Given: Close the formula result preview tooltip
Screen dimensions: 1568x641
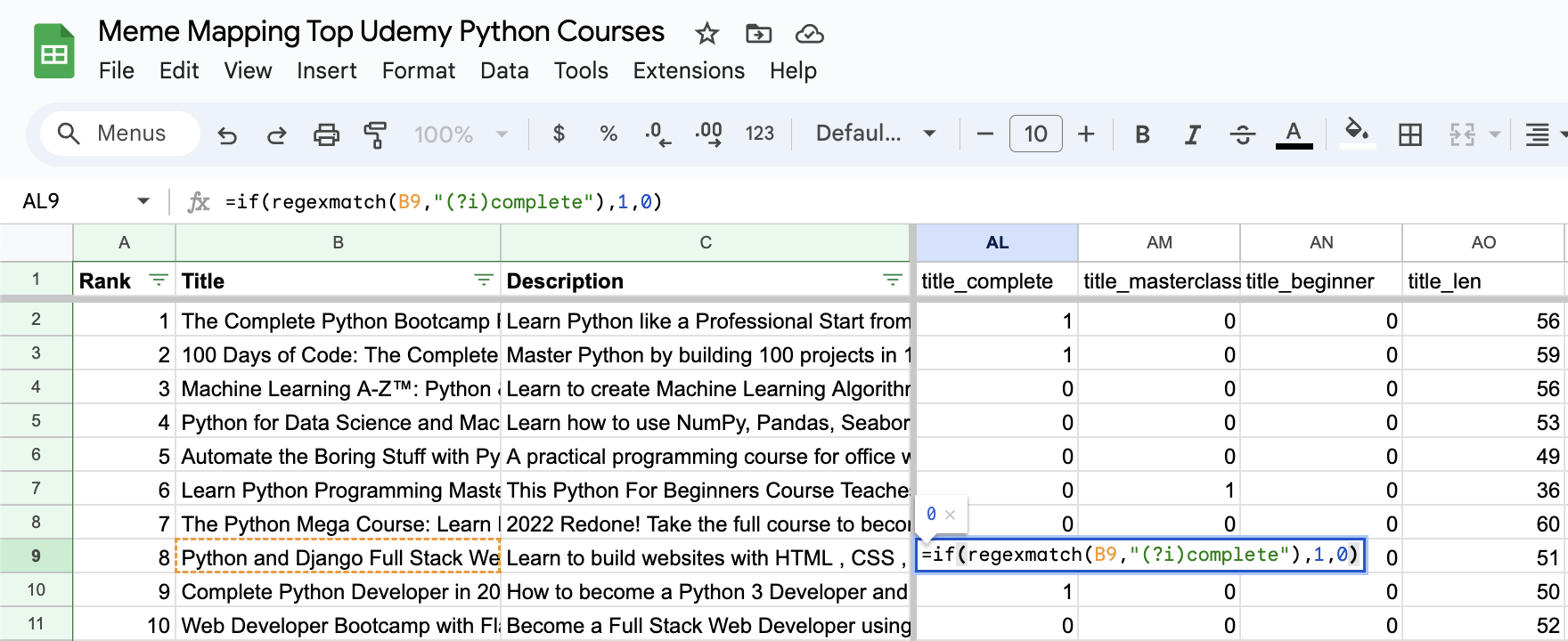Looking at the screenshot, I should coord(950,515).
